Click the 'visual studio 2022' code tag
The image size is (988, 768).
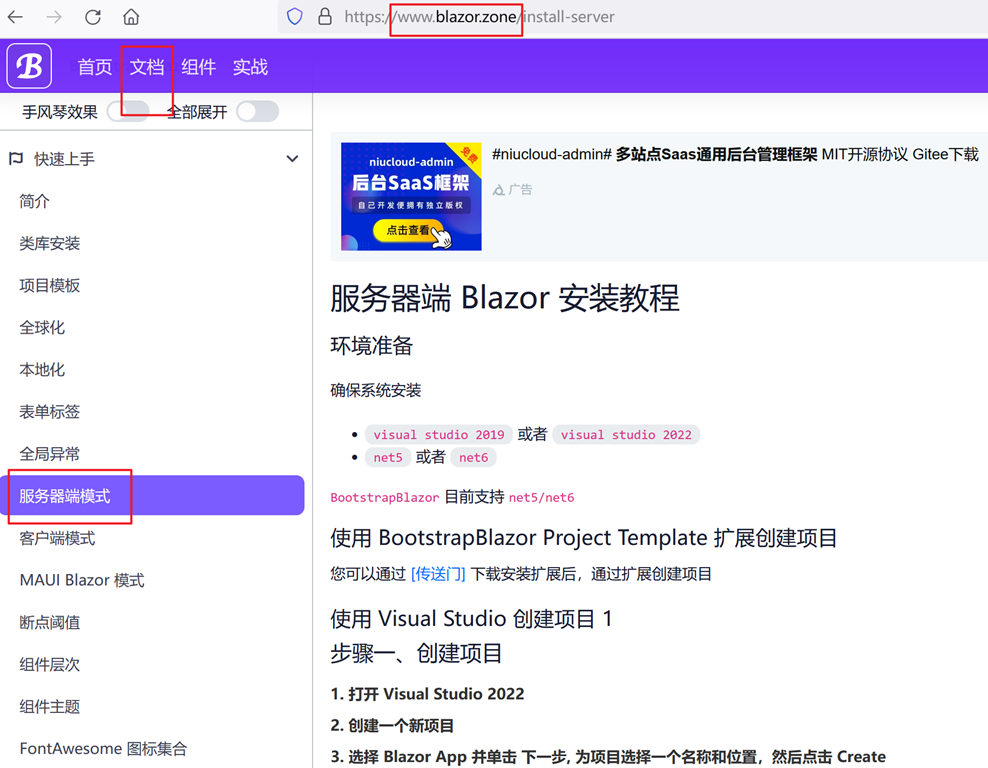click(626, 435)
